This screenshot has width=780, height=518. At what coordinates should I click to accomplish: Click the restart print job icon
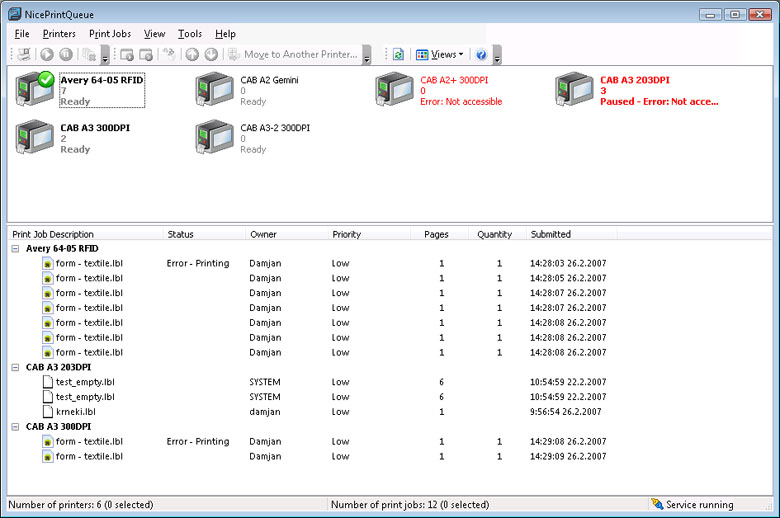169,54
